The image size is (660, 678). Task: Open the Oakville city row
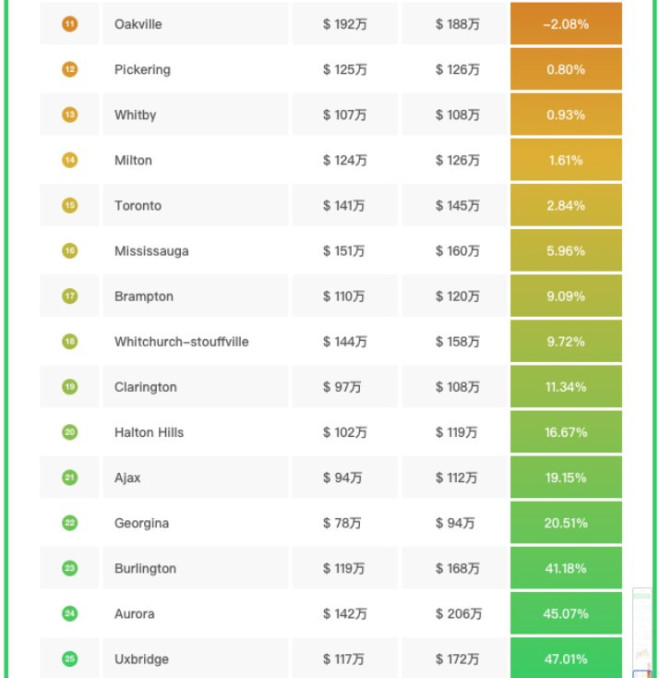[138, 24]
